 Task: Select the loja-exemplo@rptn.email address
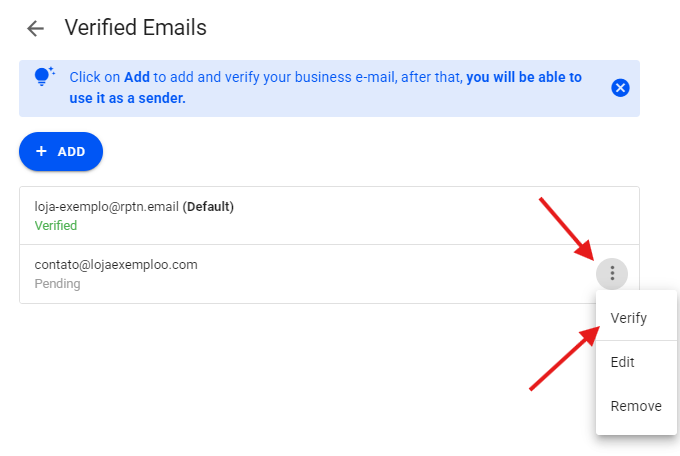point(106,207)
